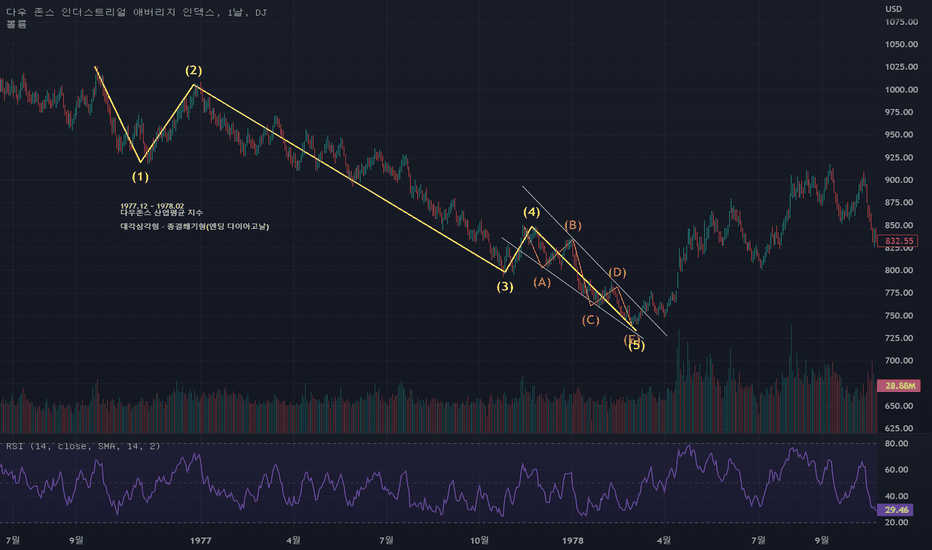Click the 1050.00 price axis label
The image size is (932, 550).
coord(901,45)
